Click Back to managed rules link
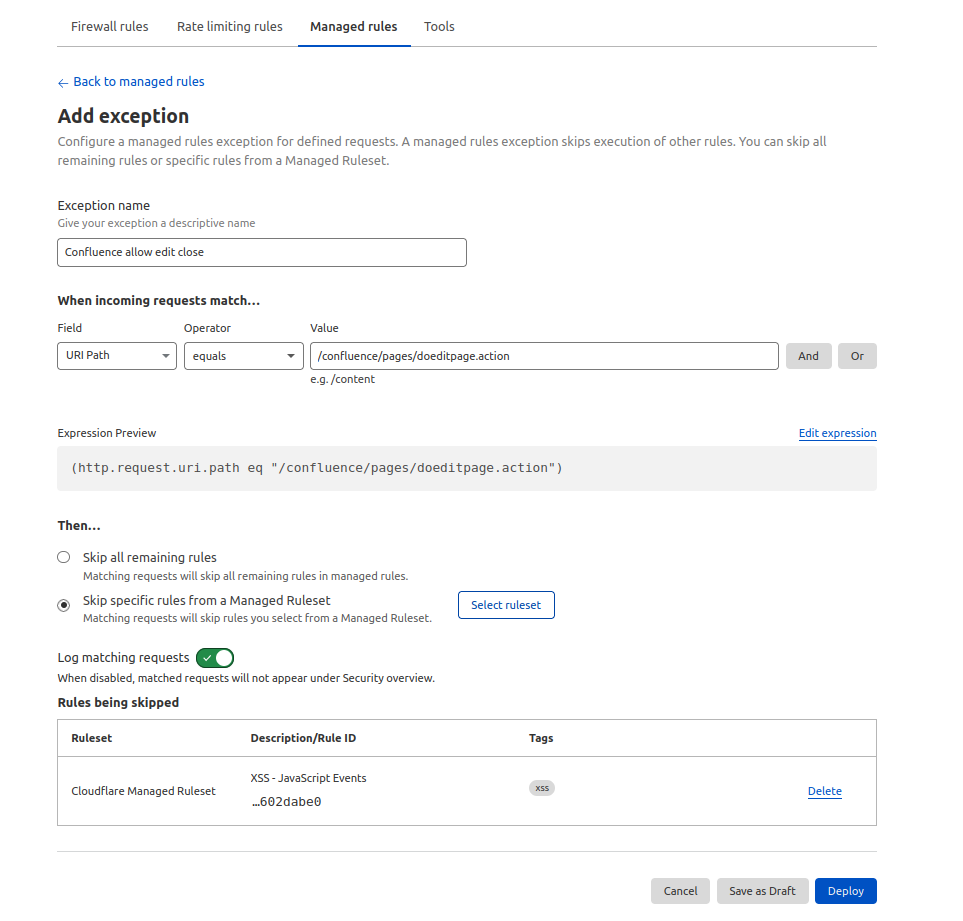963x921 pixels. point(139,82)
